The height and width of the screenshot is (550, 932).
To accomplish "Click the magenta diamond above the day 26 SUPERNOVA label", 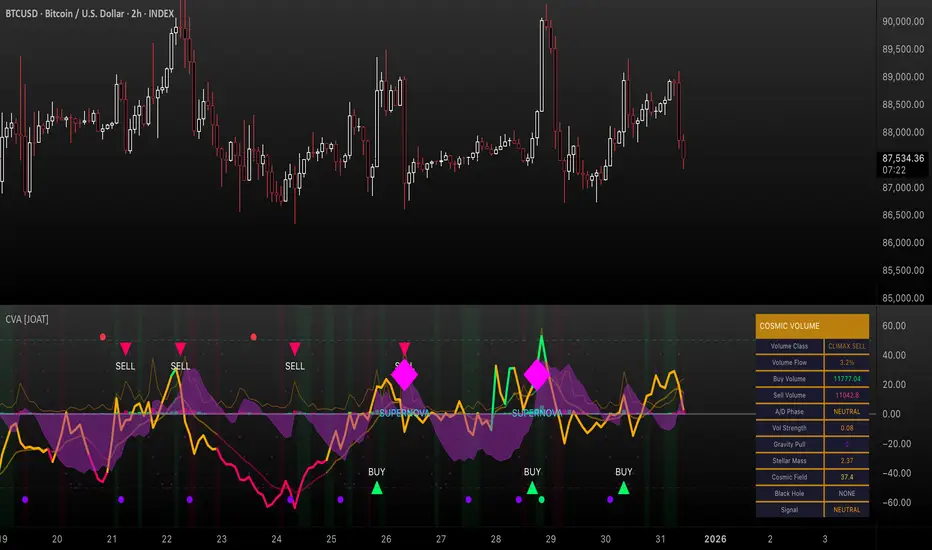I will 404,375.
